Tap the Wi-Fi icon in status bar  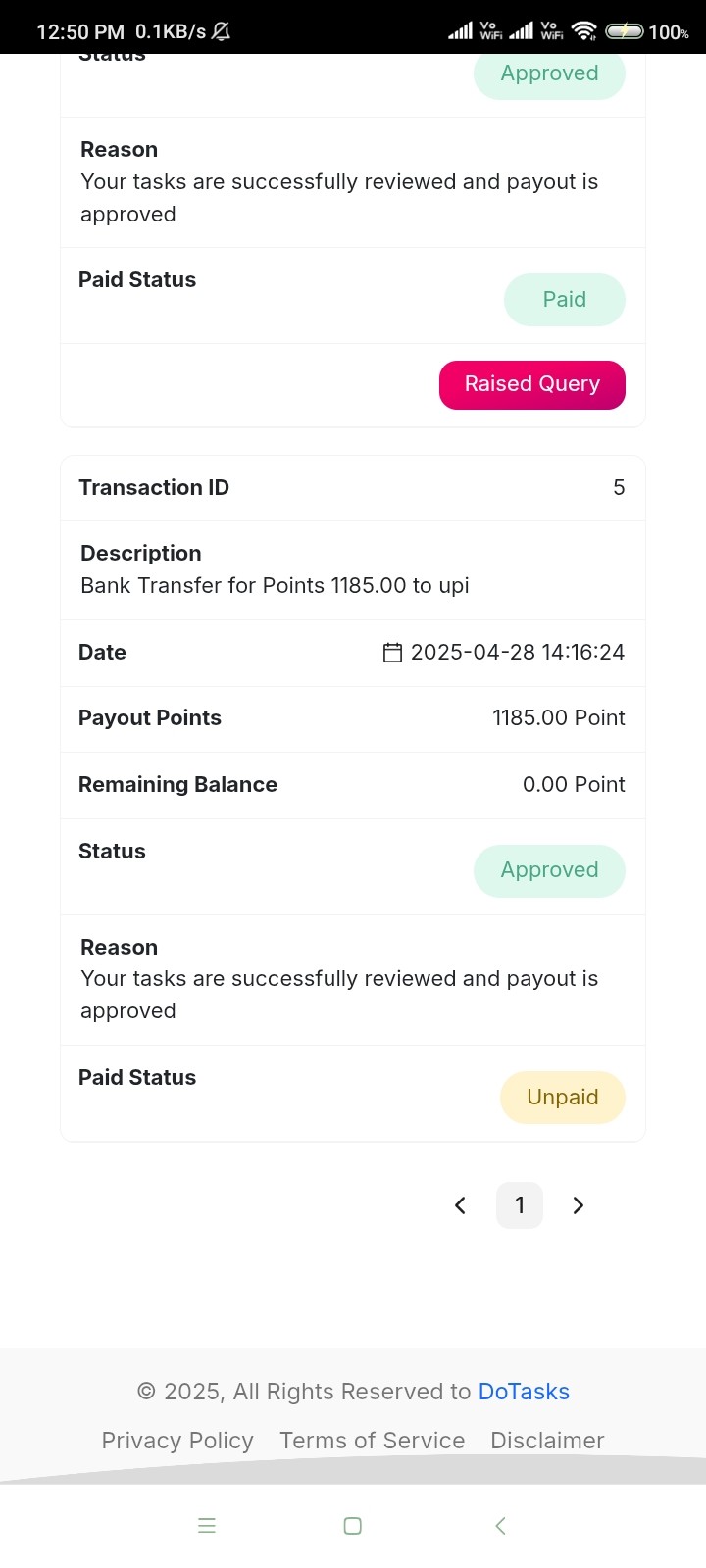point(584,31)
